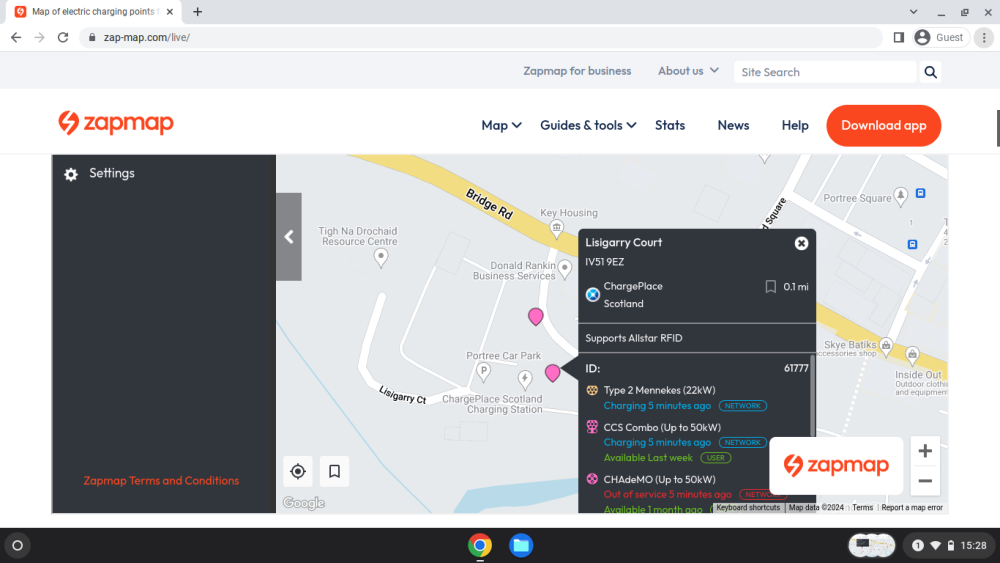Close the Lisigarry Court popup
The image size is (1000, 563).
[801, 244]
